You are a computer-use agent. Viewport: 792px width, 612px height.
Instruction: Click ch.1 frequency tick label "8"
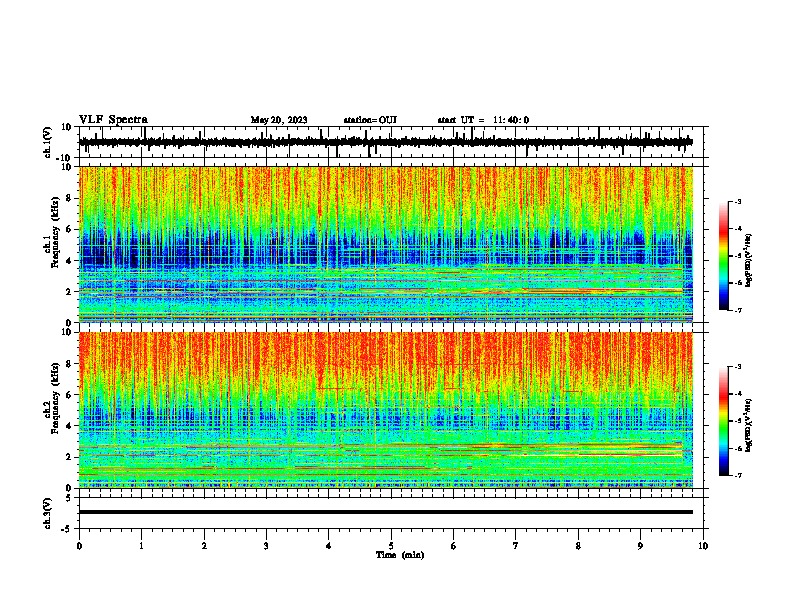point(69,198)
